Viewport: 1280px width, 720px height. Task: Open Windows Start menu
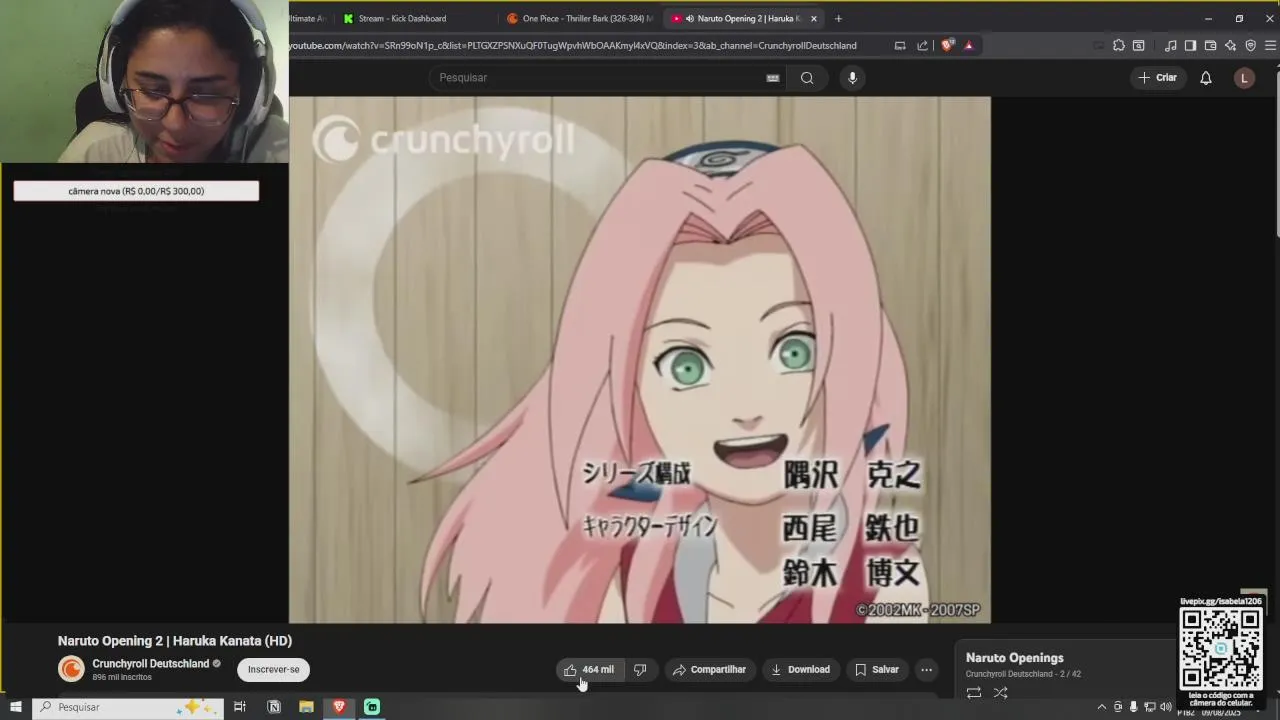15,707
